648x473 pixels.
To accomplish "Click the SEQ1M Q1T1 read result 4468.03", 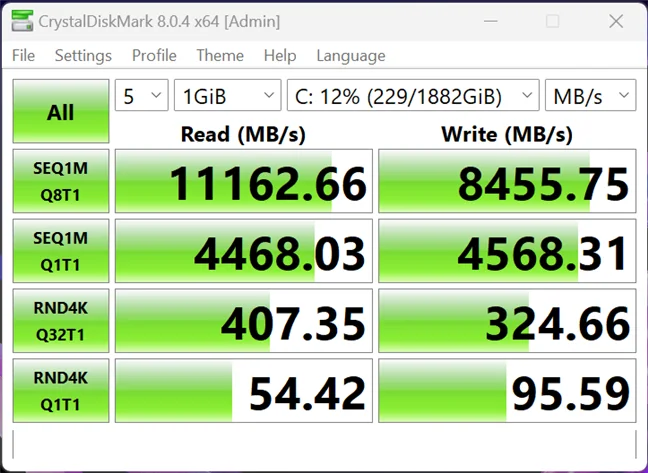I will (244, 251).
